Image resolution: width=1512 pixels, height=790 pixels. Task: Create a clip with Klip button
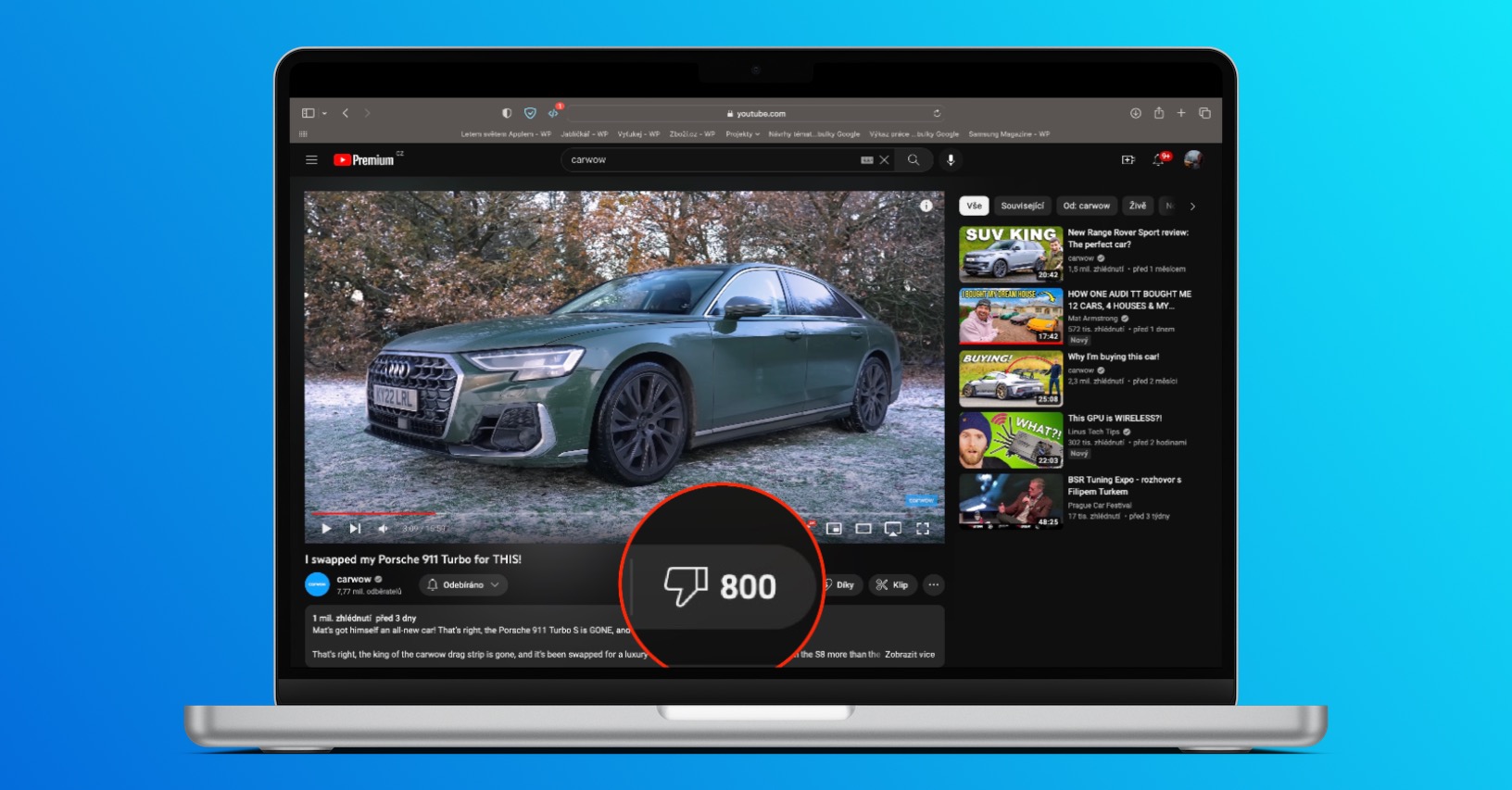(x=893, y=585)
